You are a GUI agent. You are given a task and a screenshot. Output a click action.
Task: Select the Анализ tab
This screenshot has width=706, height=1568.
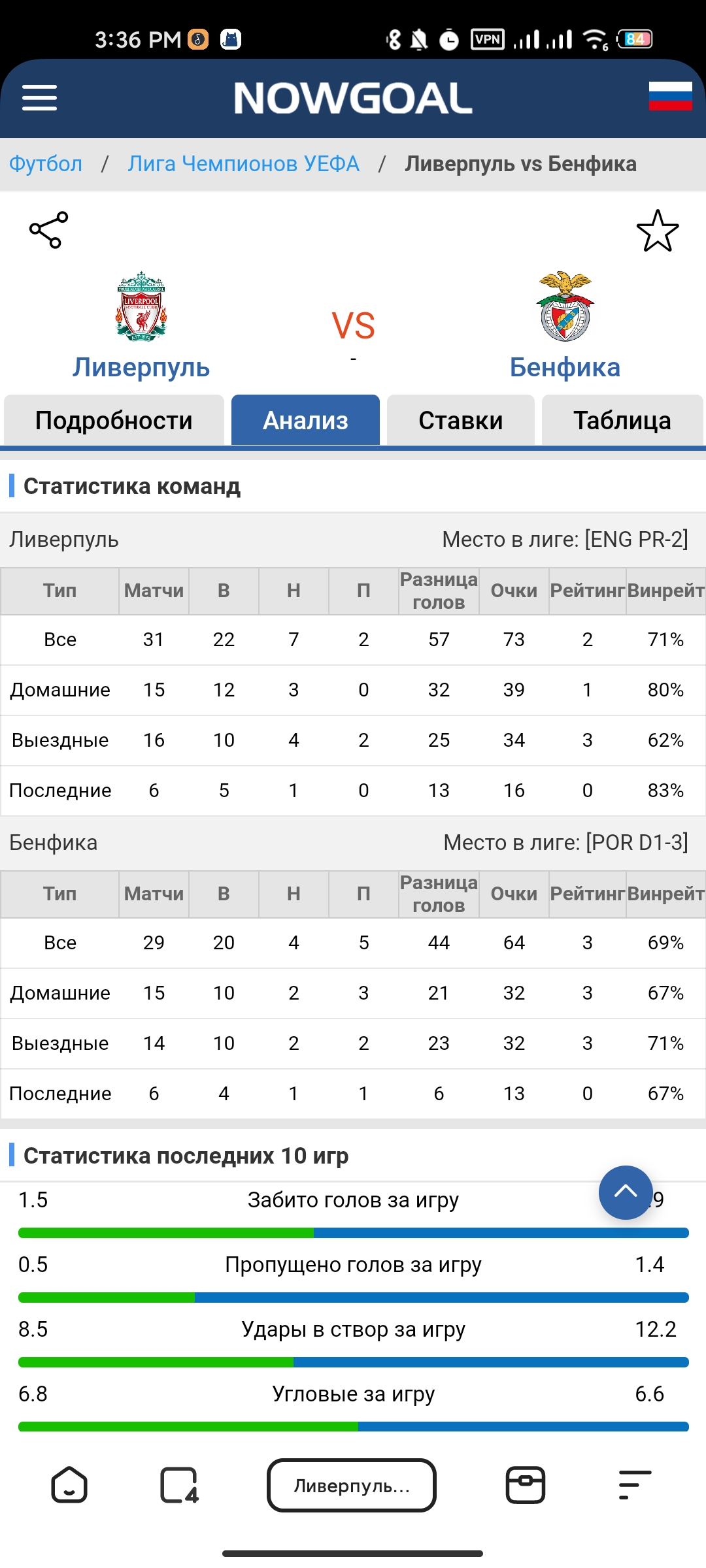pos(305,420)
